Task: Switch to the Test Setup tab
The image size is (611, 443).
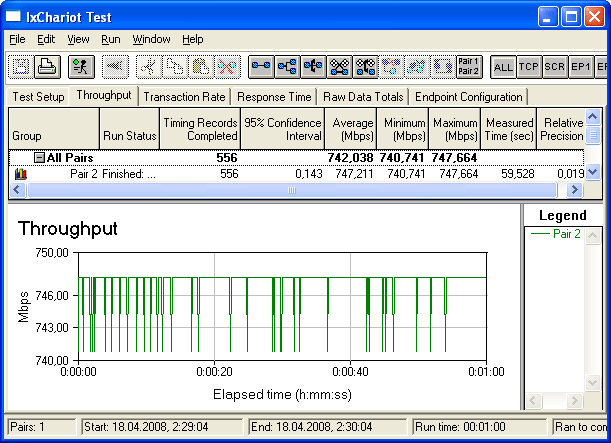Action: coord(38,97)
